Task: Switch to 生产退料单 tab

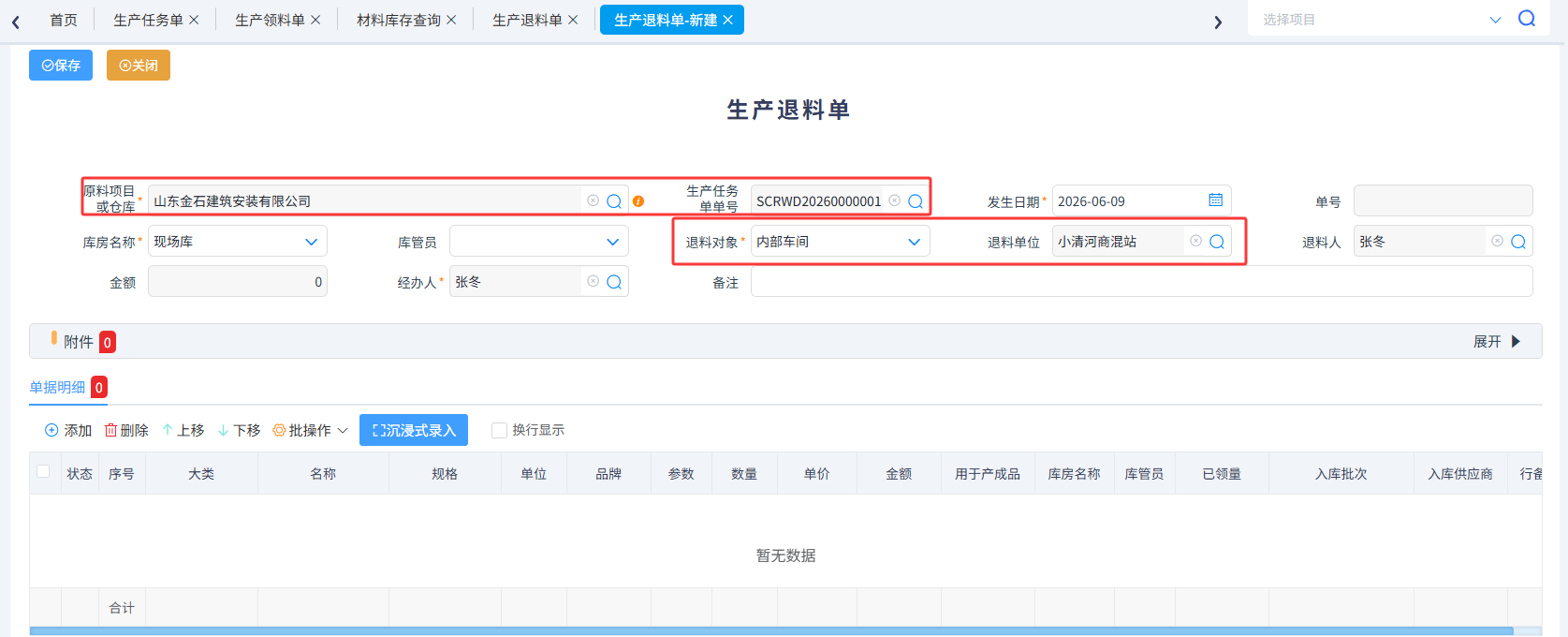Action: [527, 20]
